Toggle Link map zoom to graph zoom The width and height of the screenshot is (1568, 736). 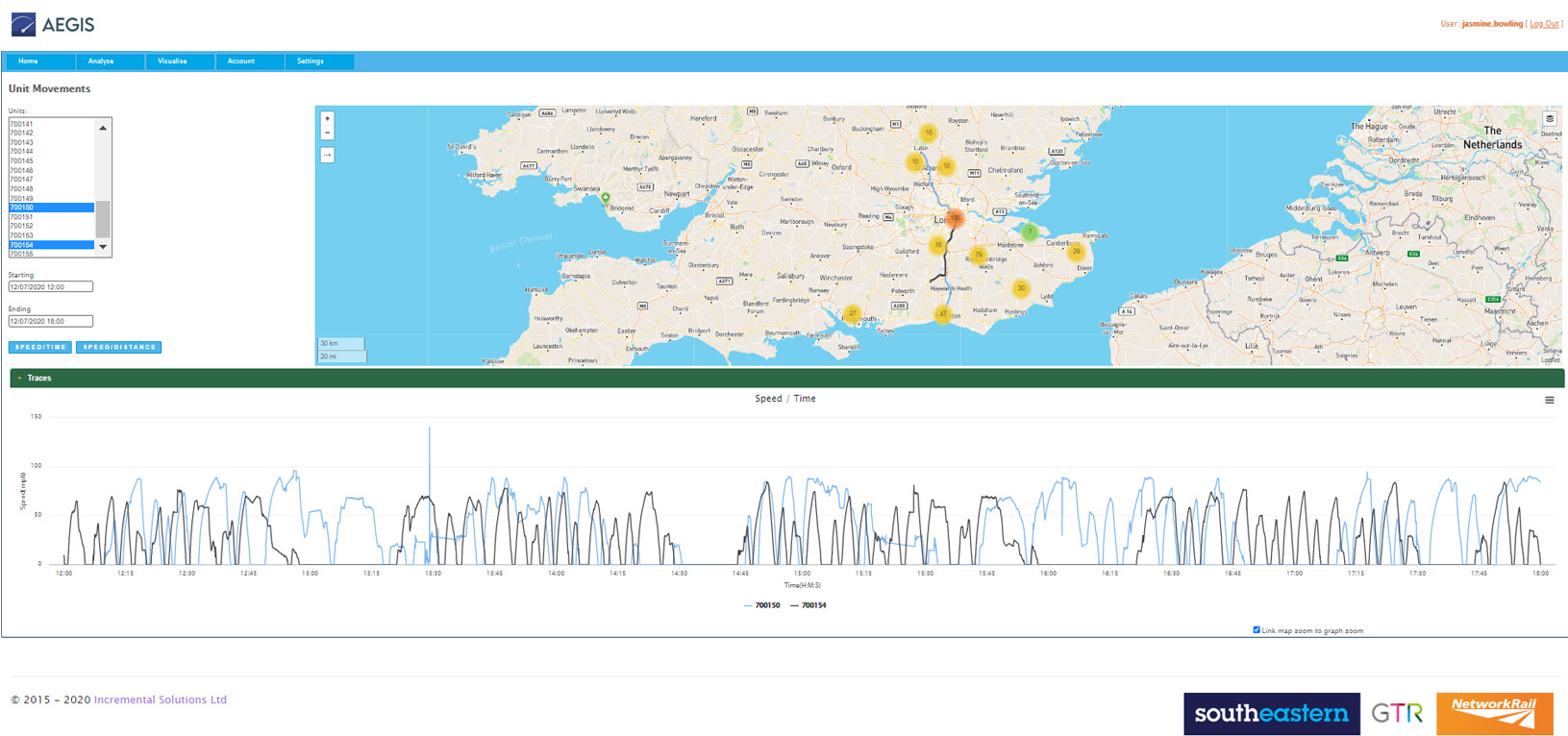tap(1257, 630)
